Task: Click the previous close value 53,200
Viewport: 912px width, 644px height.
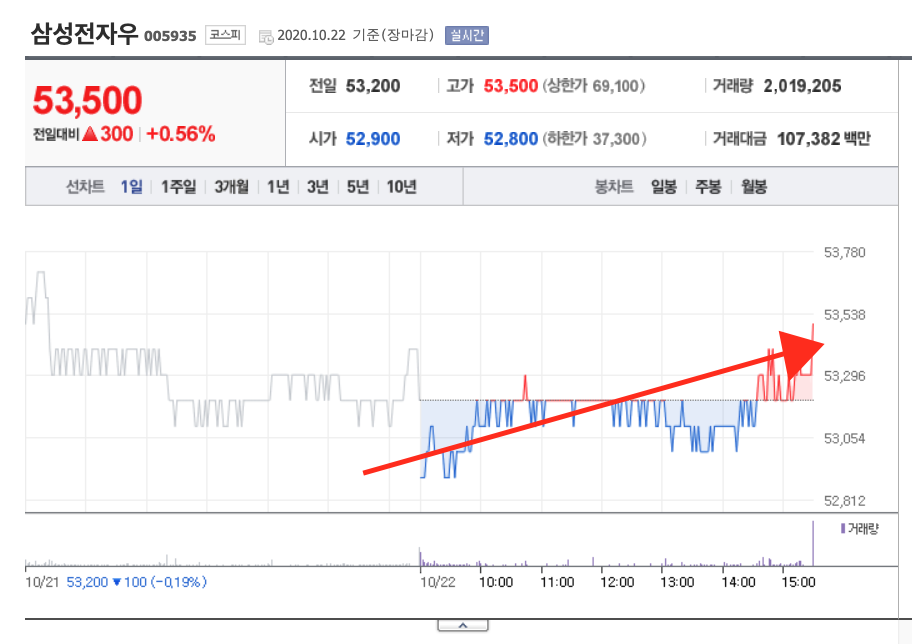Action: coord(373,86)
